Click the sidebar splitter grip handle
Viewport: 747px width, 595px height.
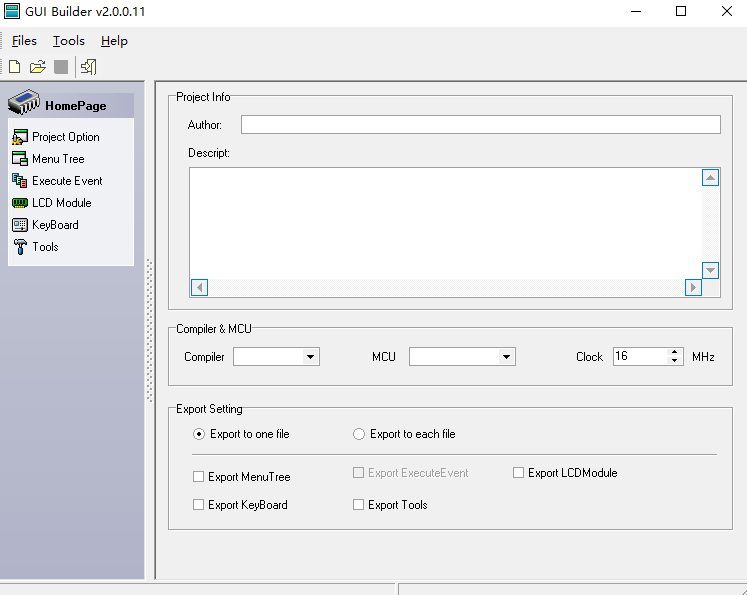click(x=150, y=331)
